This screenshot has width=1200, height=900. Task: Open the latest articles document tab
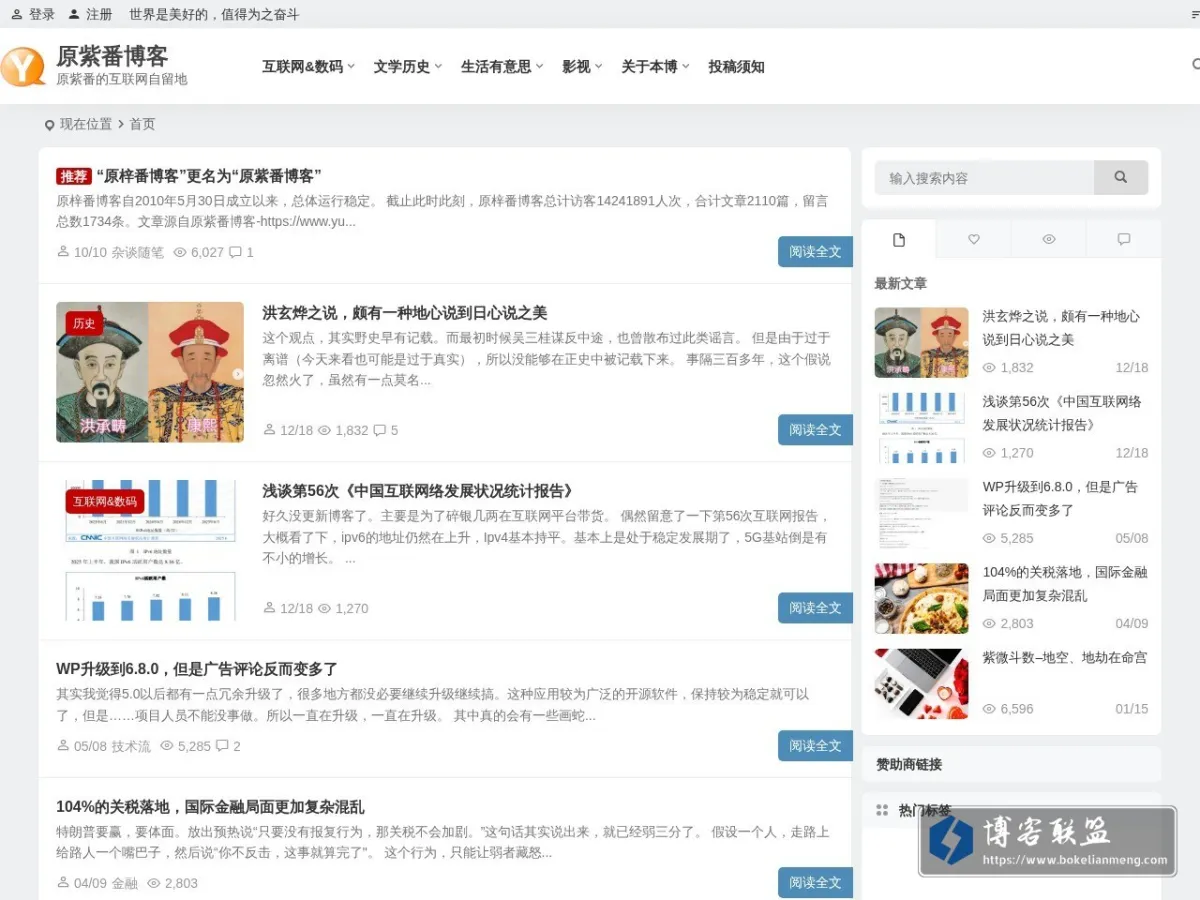898,239
